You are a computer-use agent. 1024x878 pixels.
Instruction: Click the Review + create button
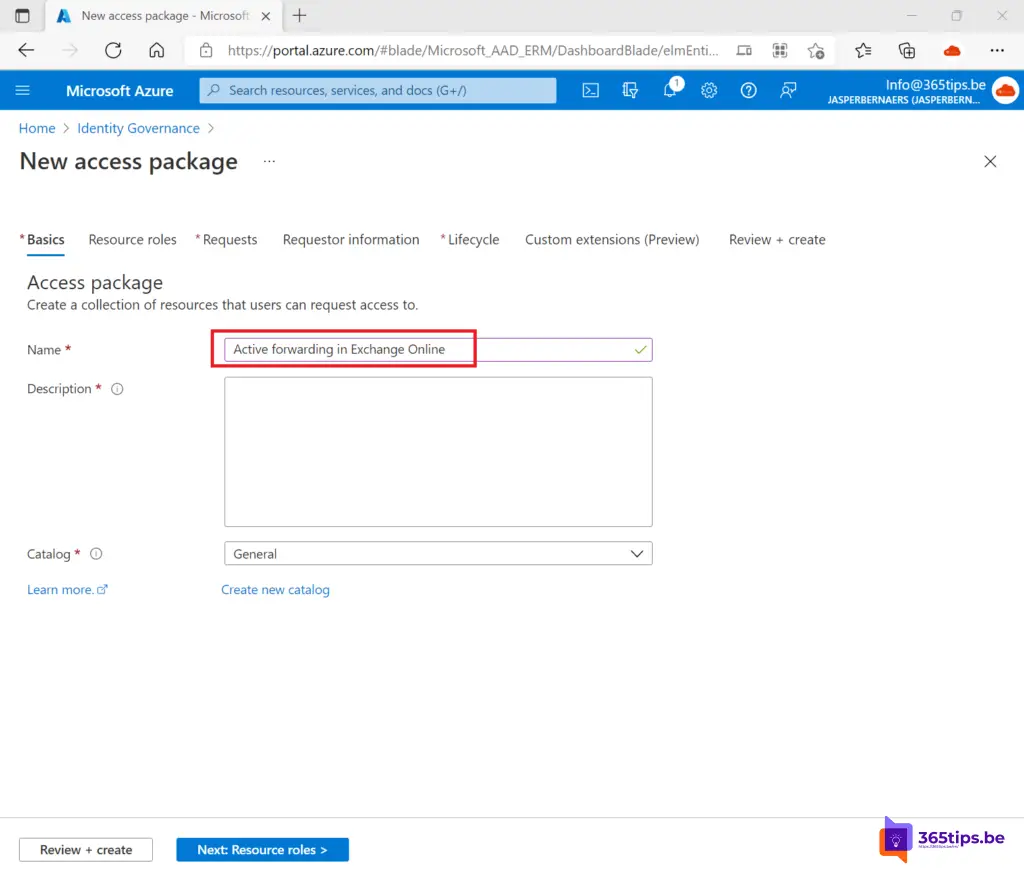point(86,850)
